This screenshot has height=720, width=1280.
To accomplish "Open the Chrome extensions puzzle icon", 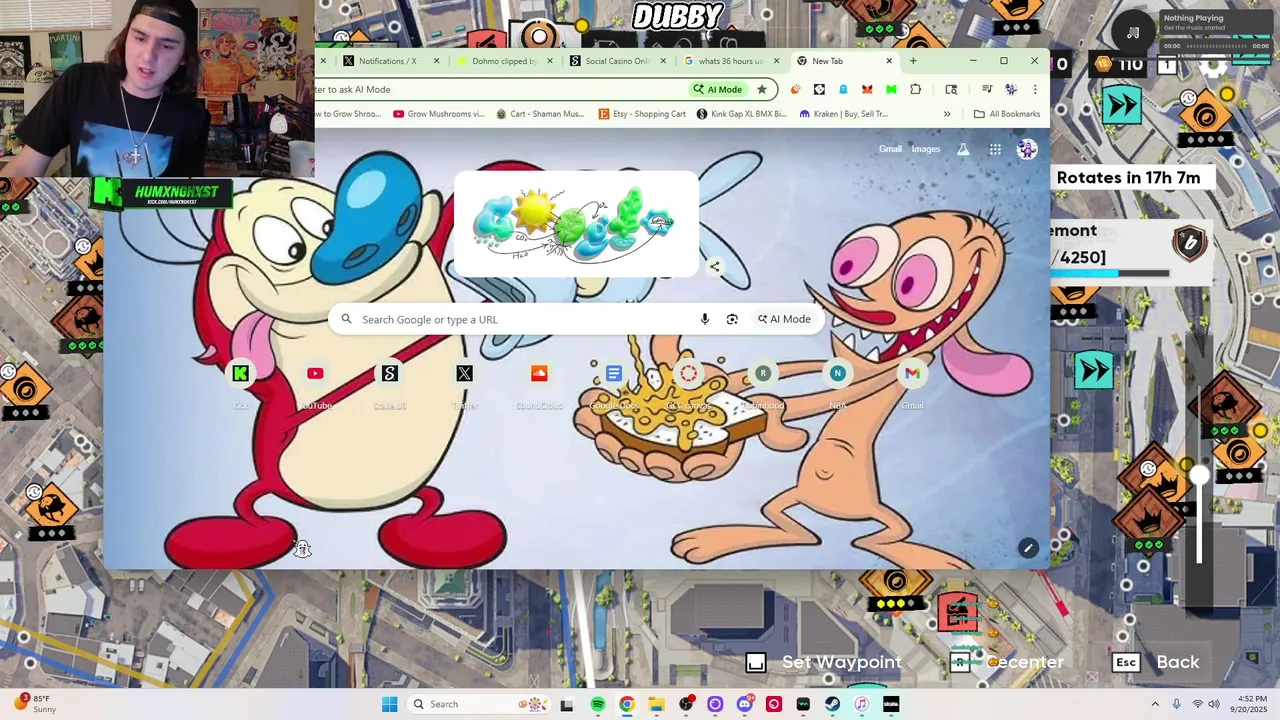I will [x=915, y=89].
